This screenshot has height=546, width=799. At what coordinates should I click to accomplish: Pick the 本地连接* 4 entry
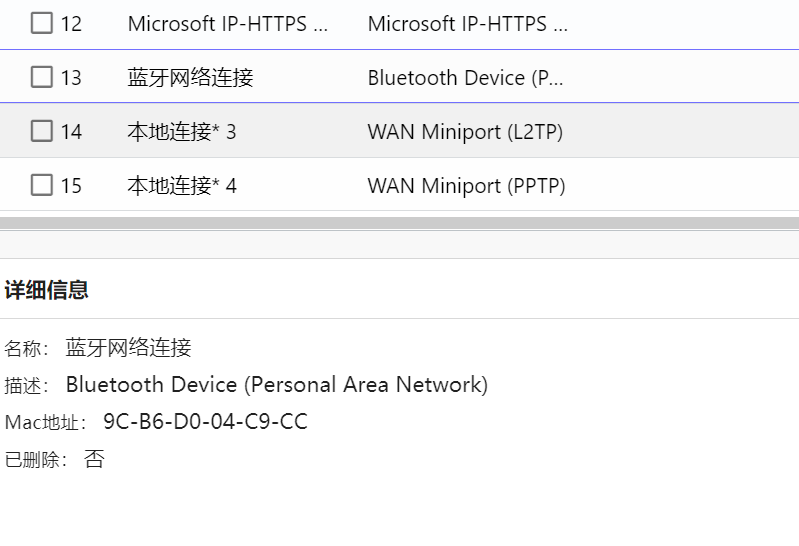click(181, 186)
